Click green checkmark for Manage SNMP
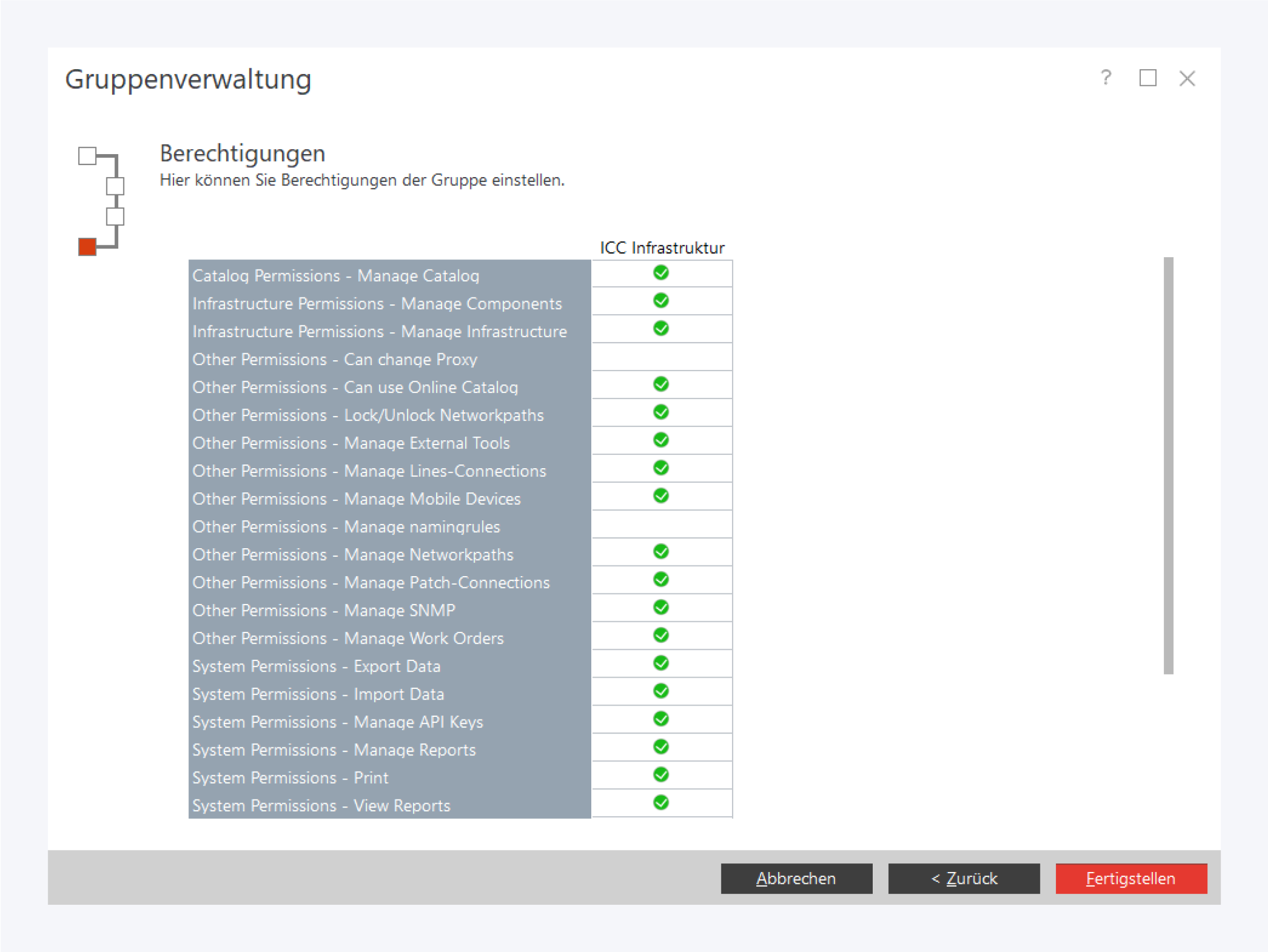Image resolution: width=1268 pixels, height=952 pixels. pyautogui.click(x=661, y=607)
